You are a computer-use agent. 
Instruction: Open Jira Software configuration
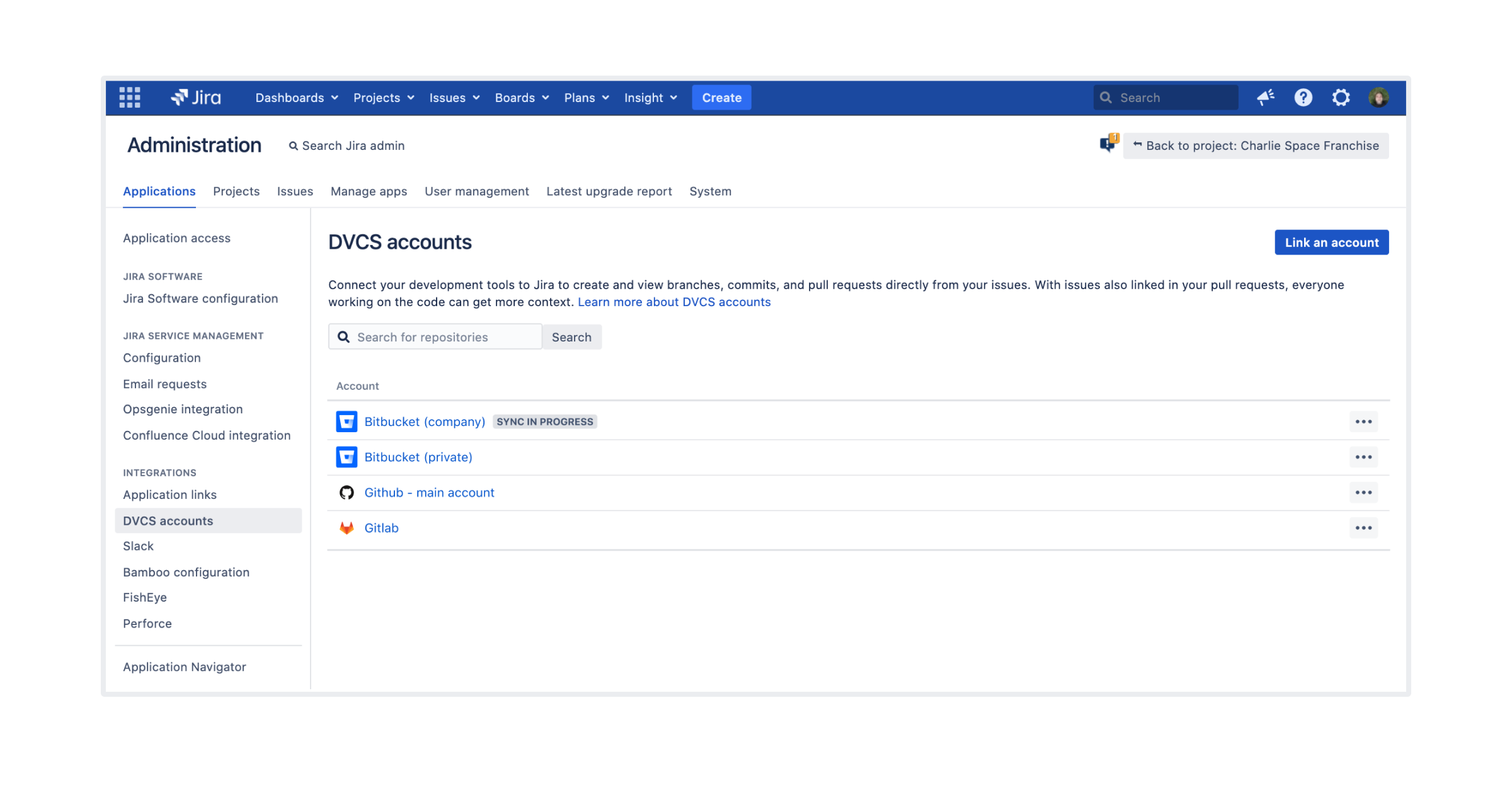tap(200, 299)
